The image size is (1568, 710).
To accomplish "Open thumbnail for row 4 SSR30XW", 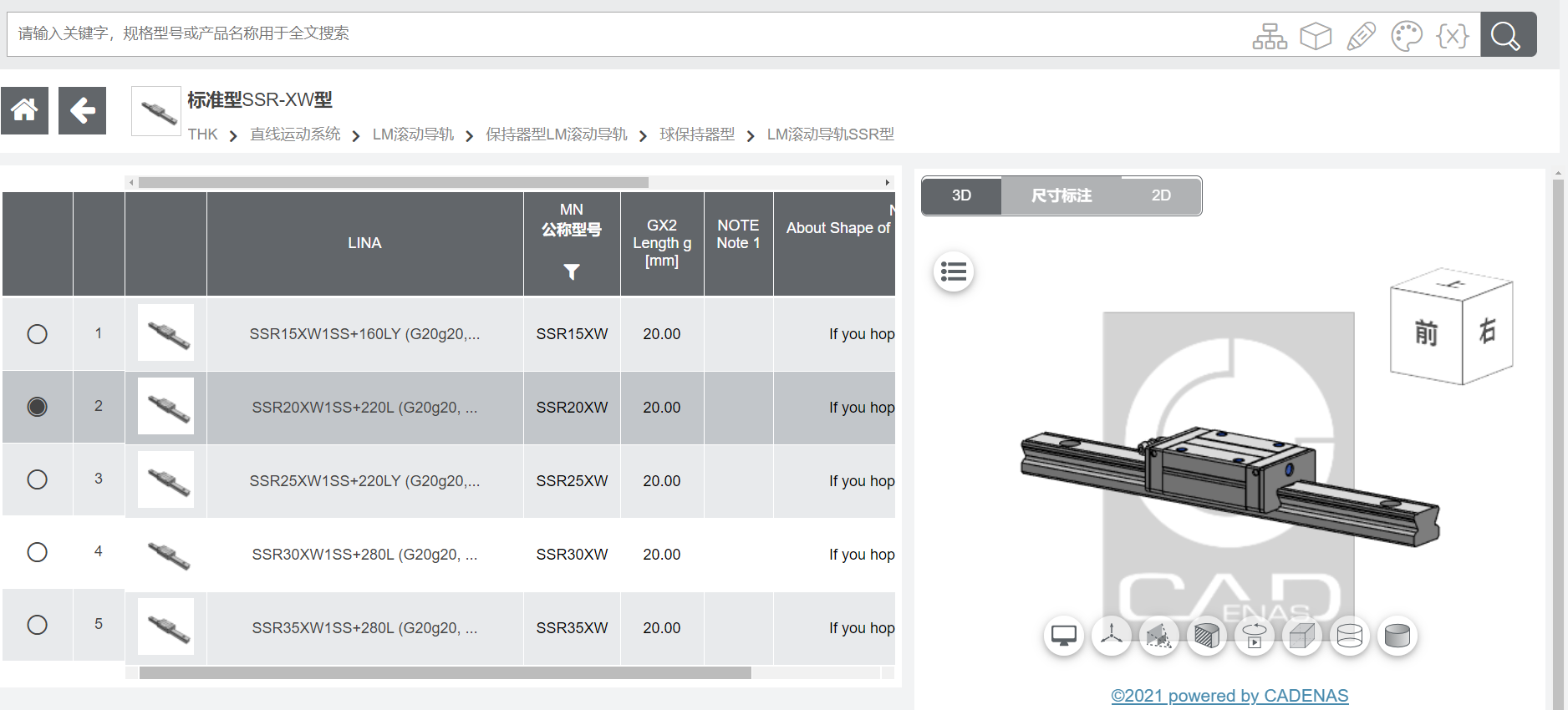I will point(165,554).
